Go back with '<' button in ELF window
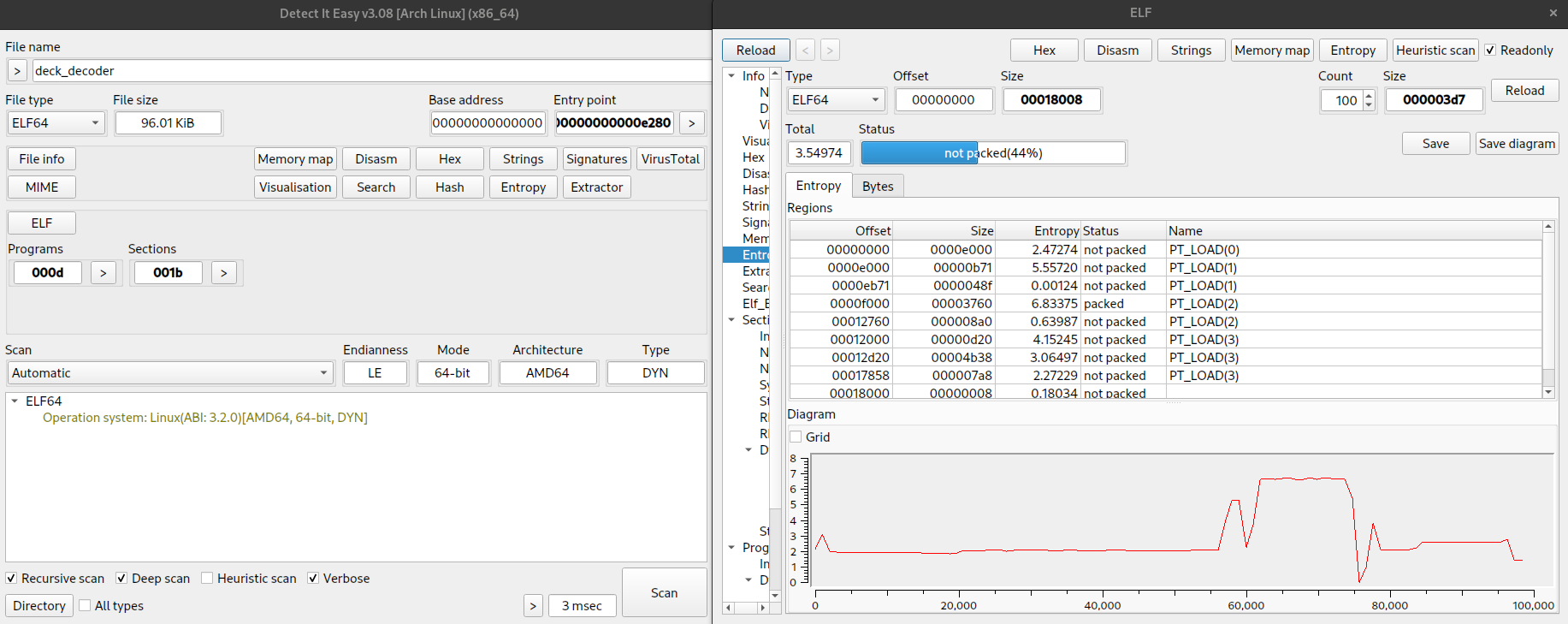This screenshot has width=1568, height=624. pyautogui.click(x=805, y=51)
